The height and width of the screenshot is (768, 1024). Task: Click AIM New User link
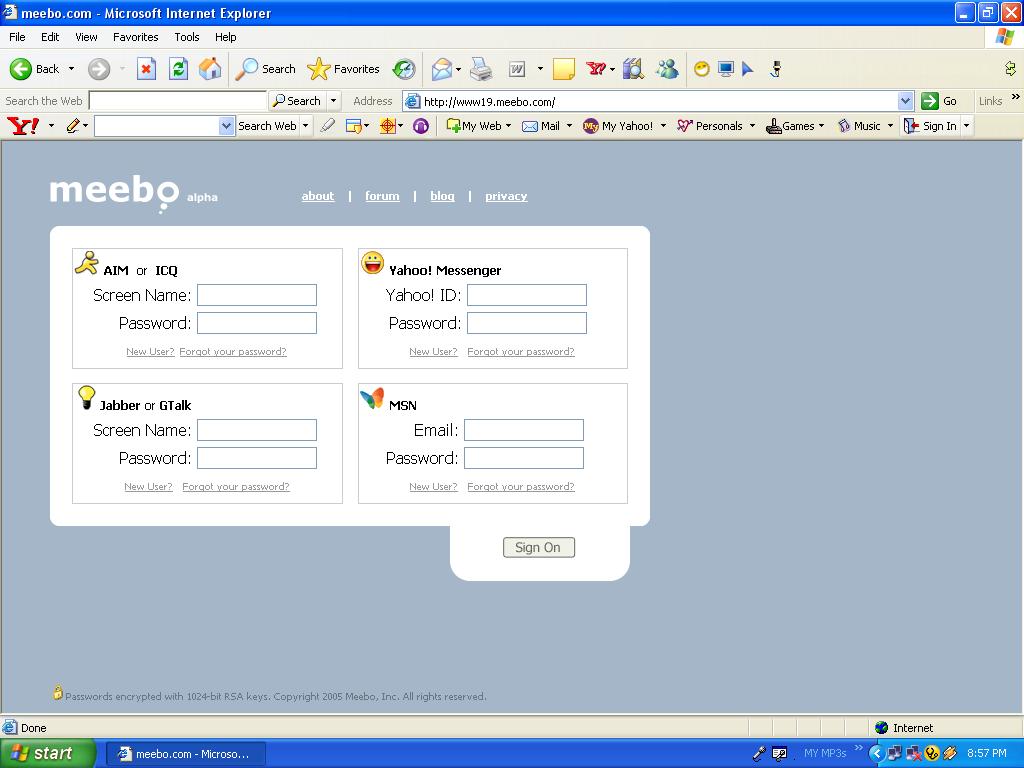tap(150, 351)
